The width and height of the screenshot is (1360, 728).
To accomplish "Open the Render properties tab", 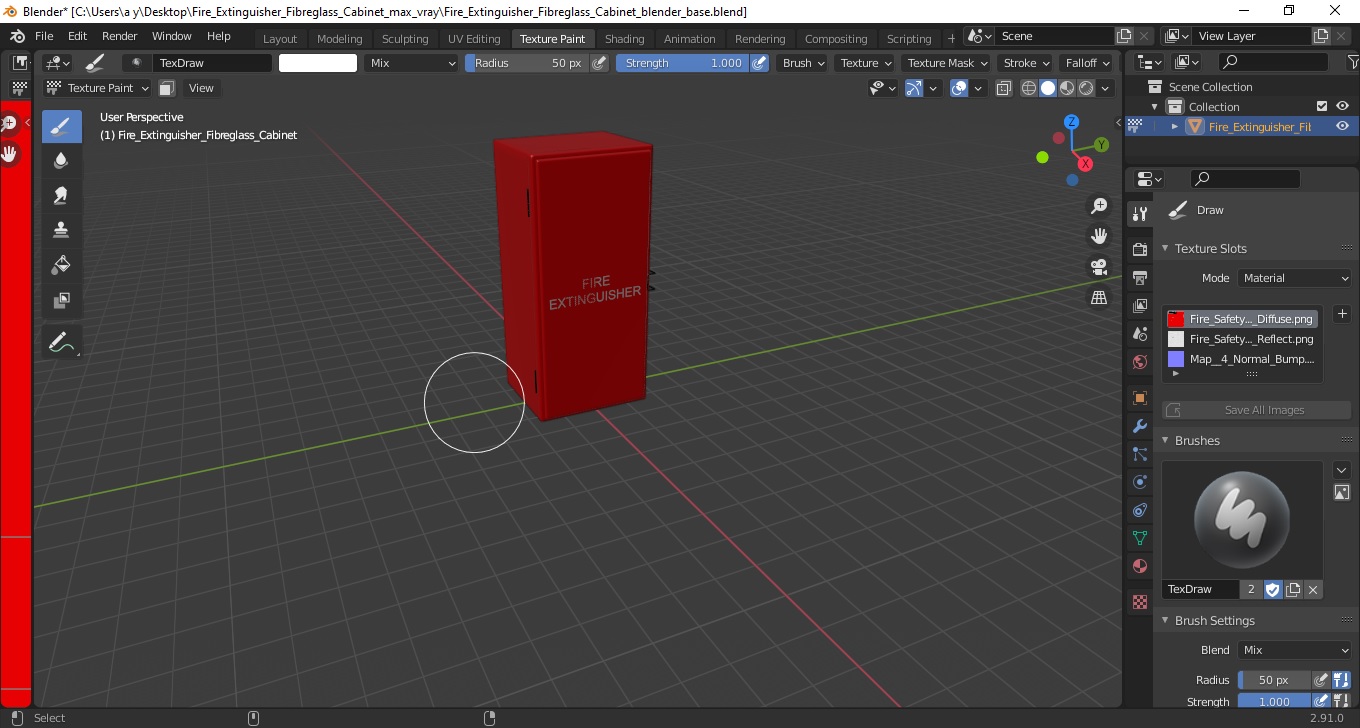I will click(1139, 249).
